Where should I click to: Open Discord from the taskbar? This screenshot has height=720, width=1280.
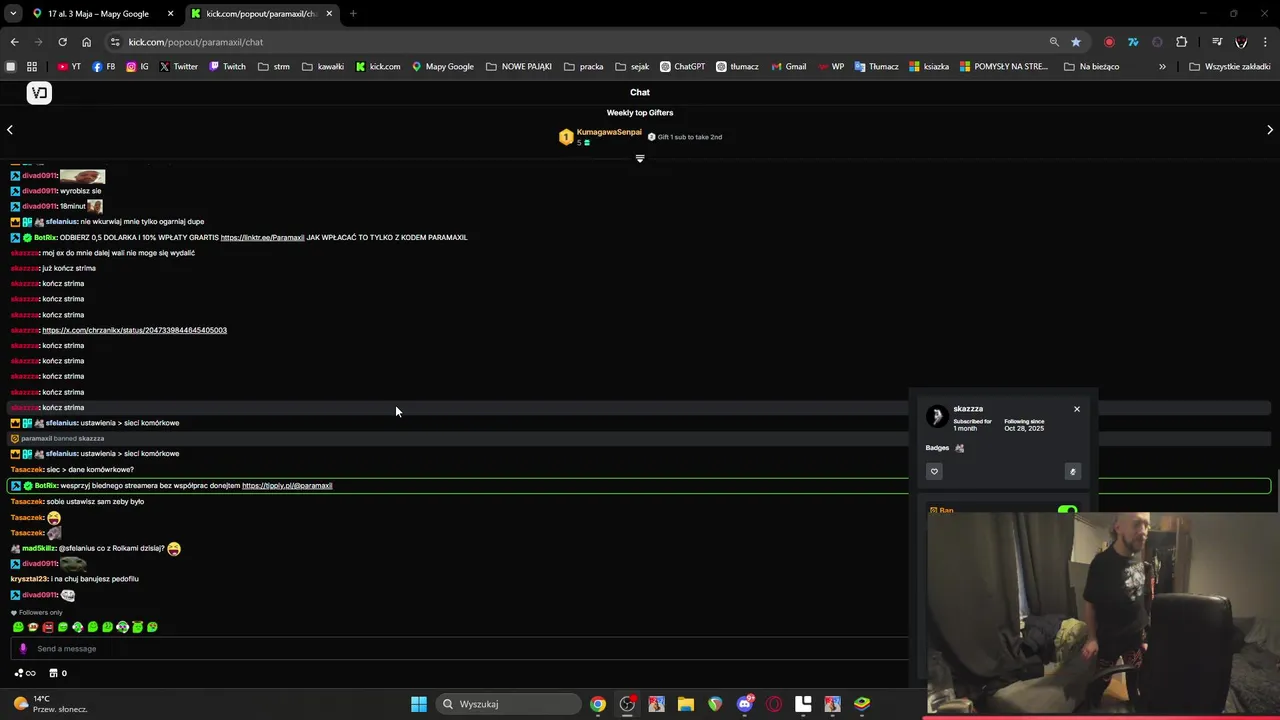click(744, 704)
